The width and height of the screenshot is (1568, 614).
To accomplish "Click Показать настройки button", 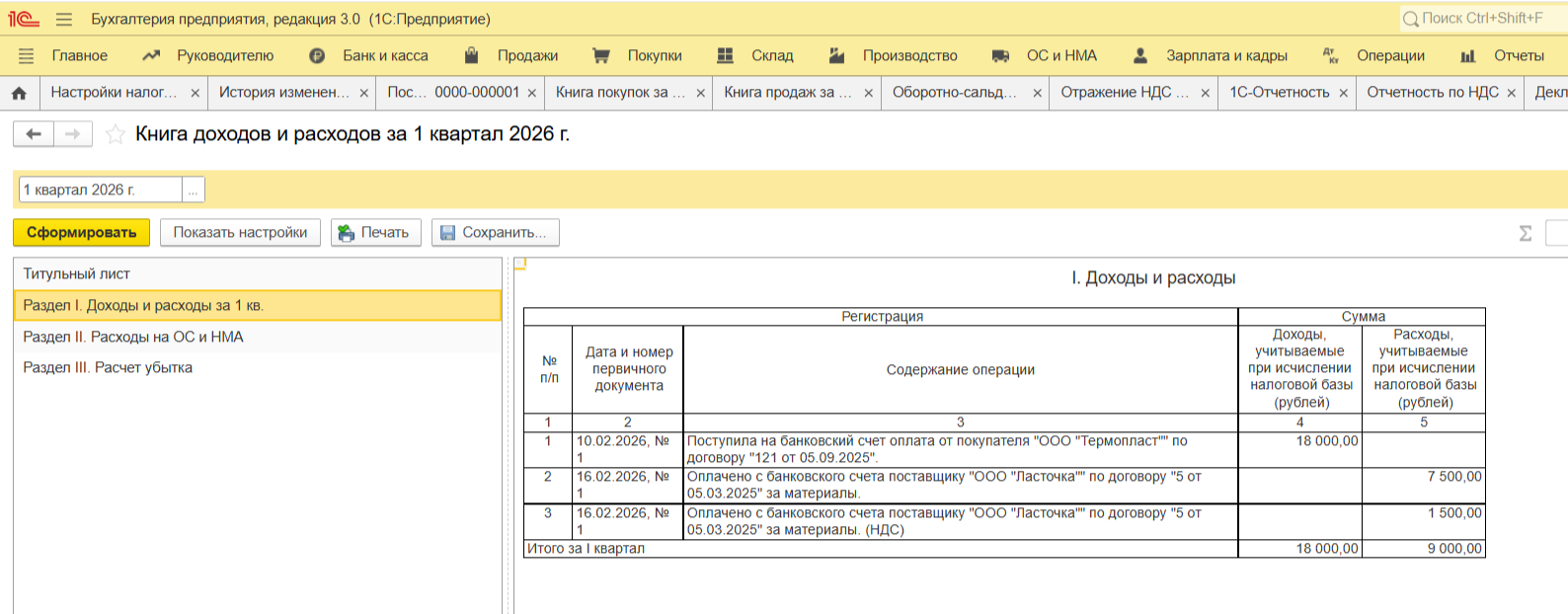I will (240, 233).
